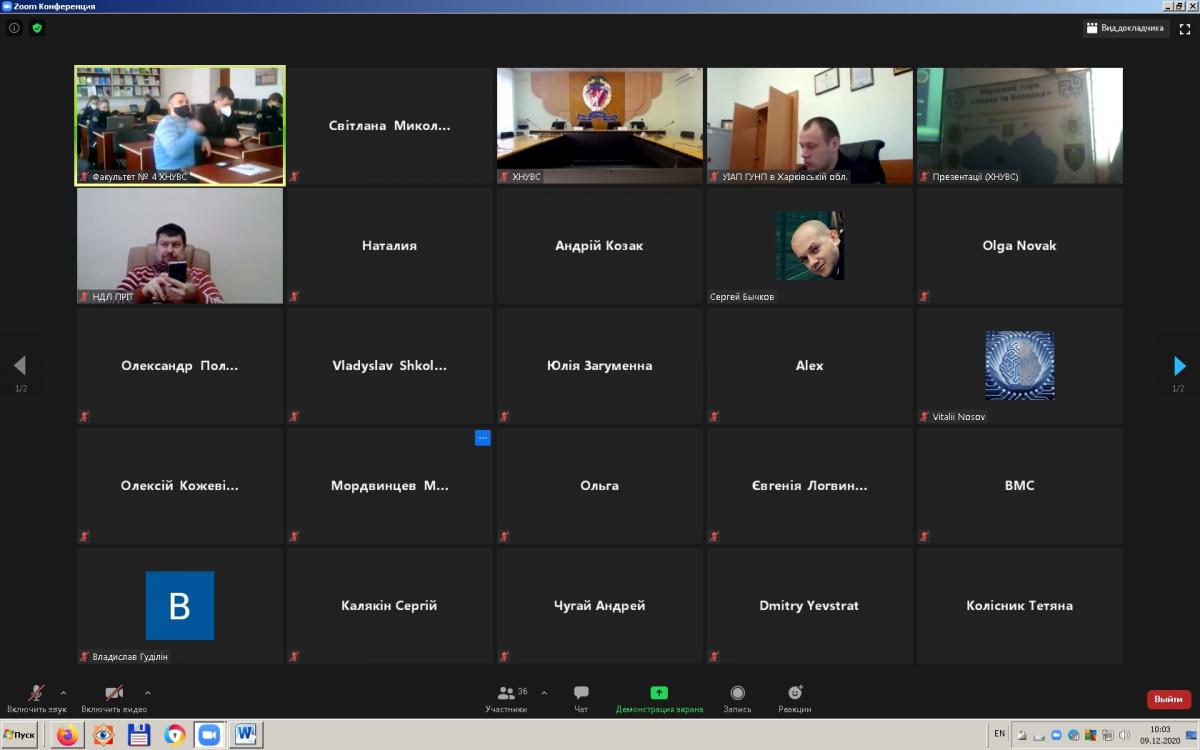Leave the meeting with red button
Viewport: 1200px width, 750px height.
1168,699
